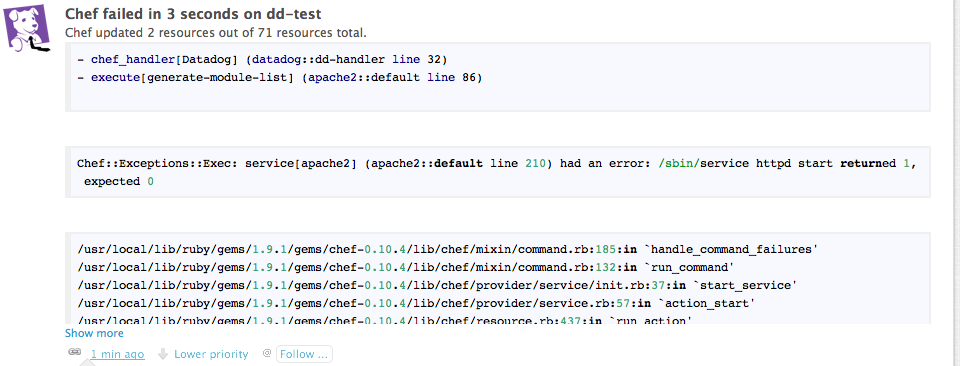Click the 'Lower priority' link

pos(211,354)
